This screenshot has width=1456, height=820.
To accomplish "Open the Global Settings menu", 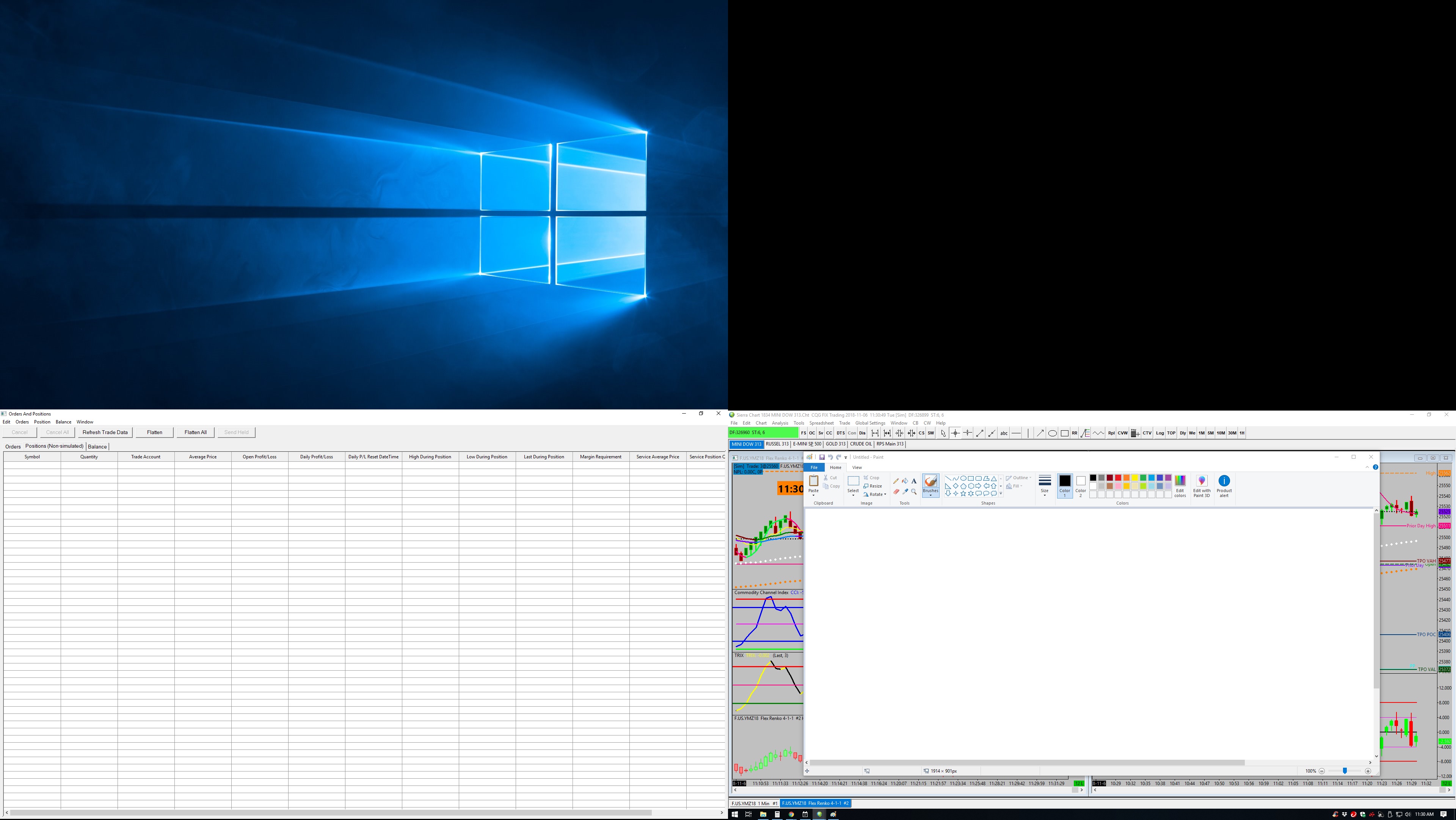I will [870, 423].
